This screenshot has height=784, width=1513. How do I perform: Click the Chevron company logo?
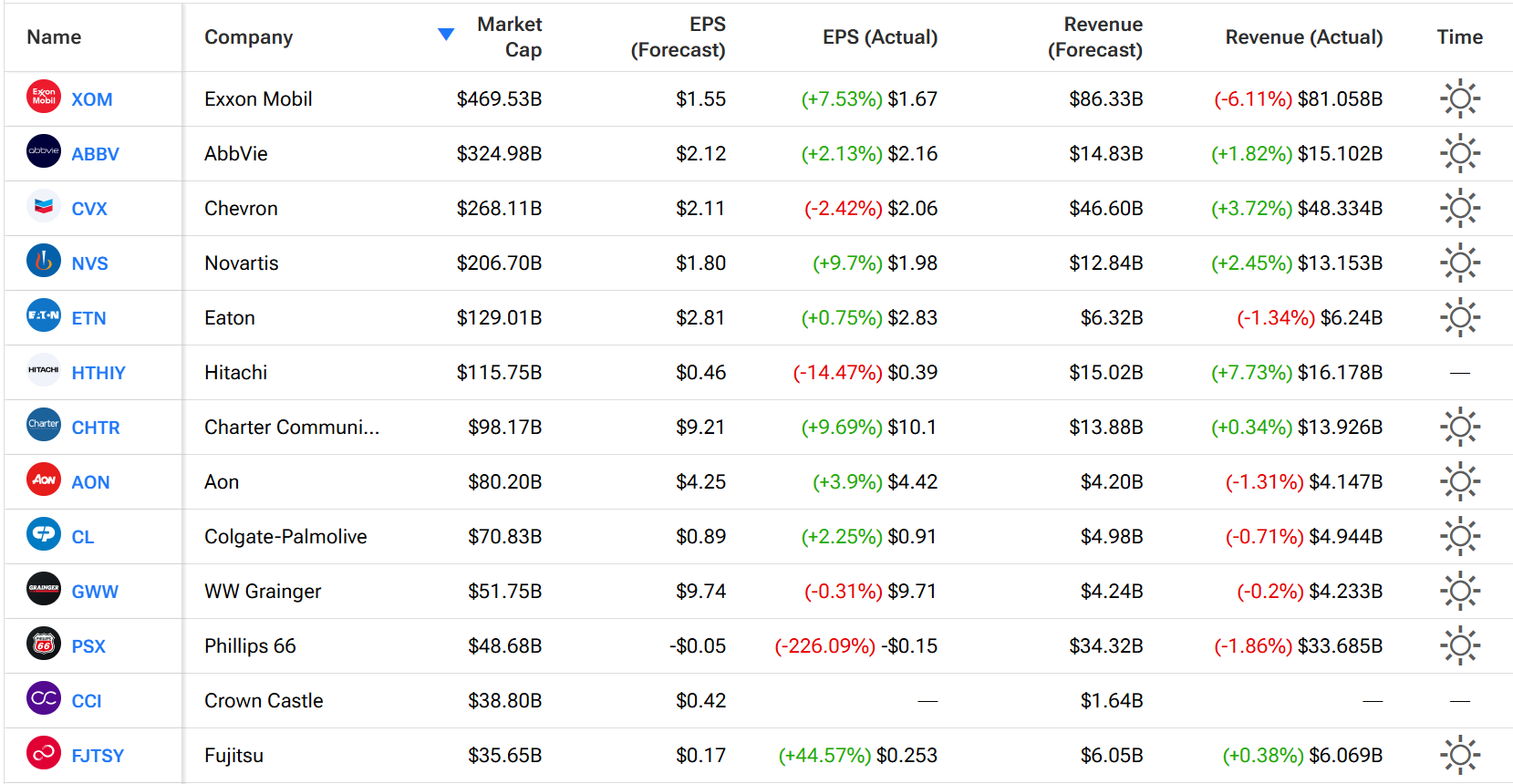click(44, 206)
